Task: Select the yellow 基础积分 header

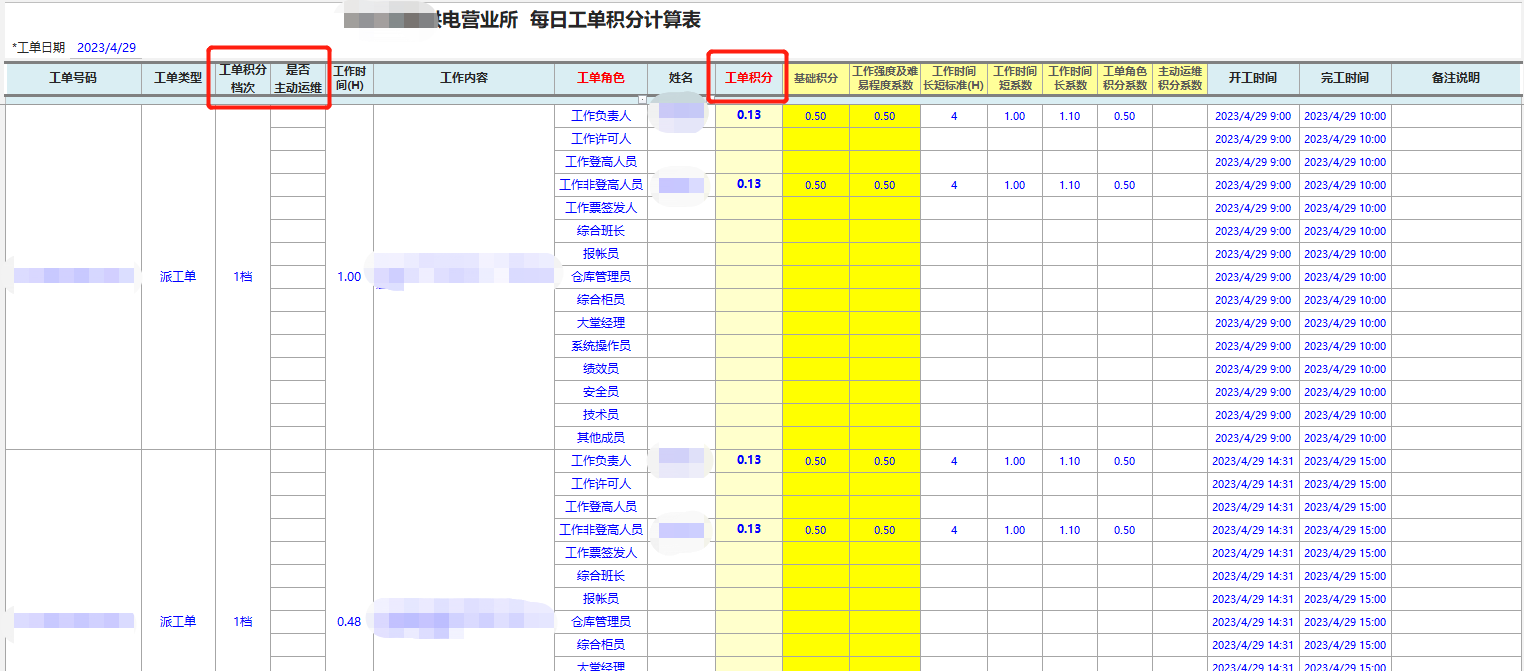Action: tap(816, 78)
